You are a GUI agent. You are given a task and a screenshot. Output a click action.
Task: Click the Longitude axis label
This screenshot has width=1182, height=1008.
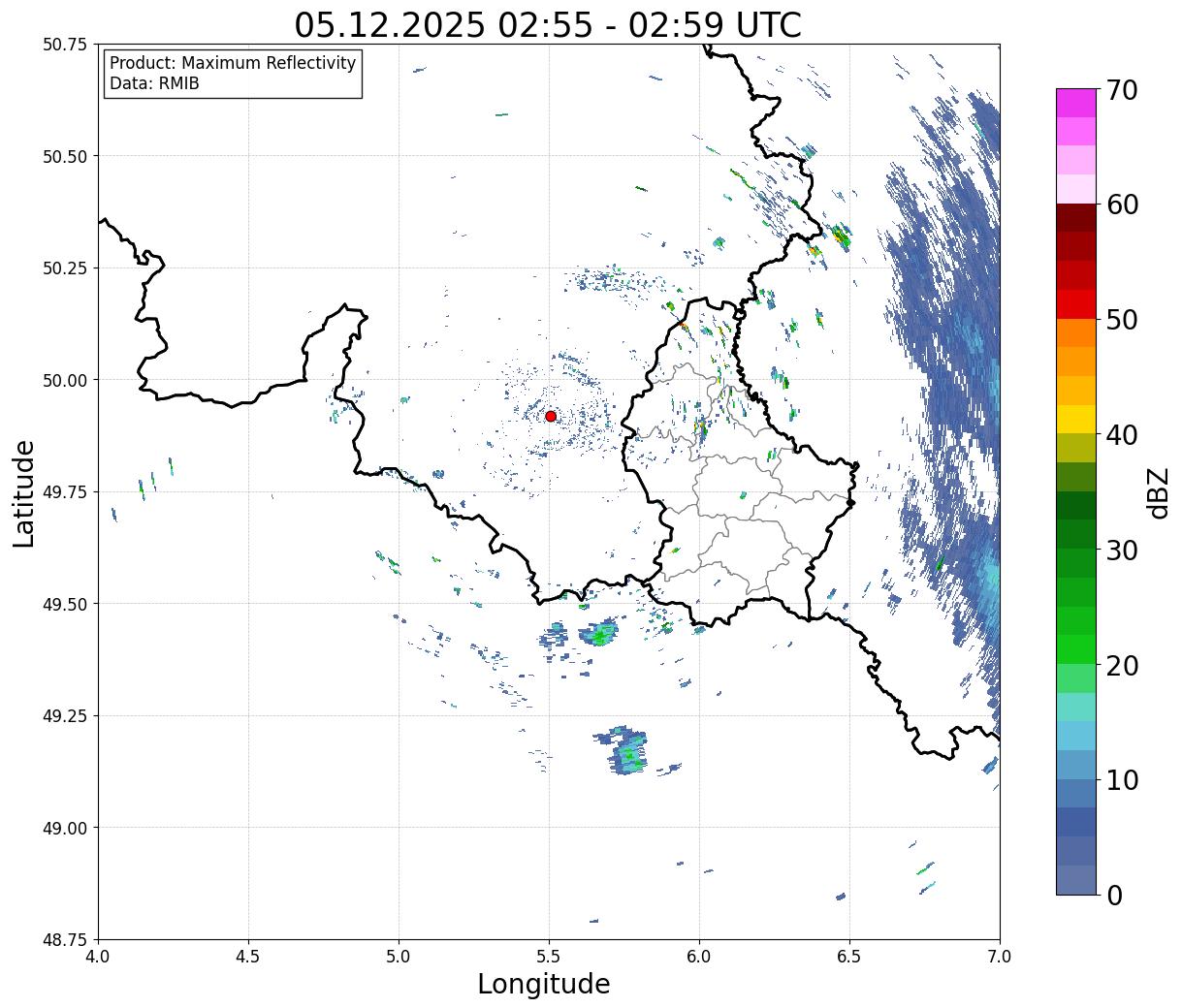[x=544, y=984]
